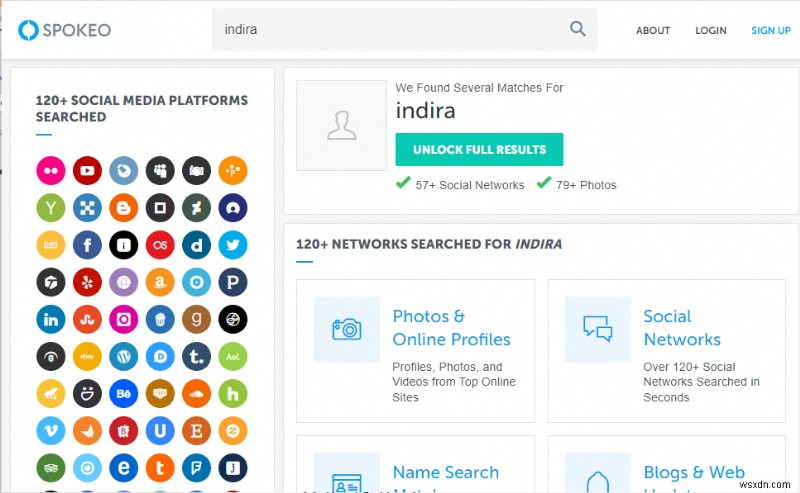
Task: Click the Twitter bird icon
Action: 233,245
